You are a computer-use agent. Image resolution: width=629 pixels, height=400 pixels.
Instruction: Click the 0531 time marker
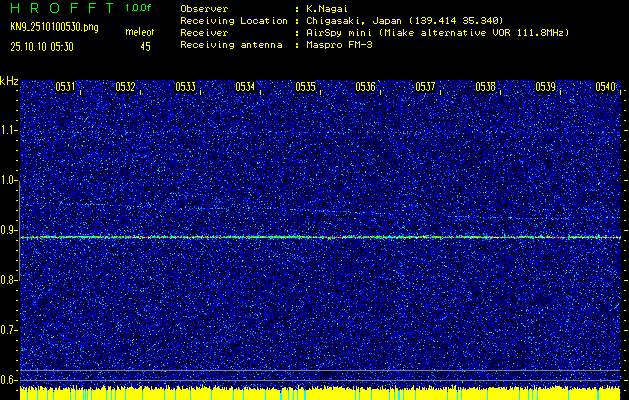click(x=65, y=87)
